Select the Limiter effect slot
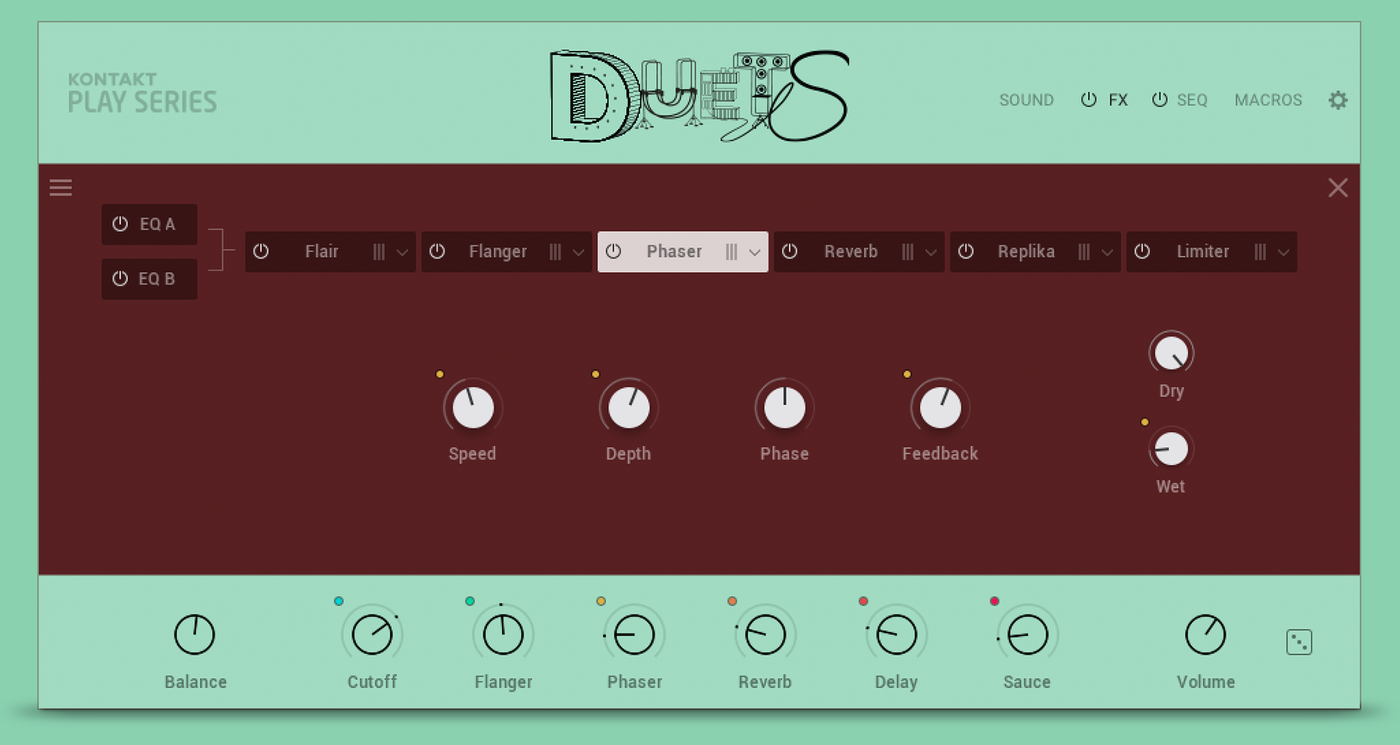Screen dimensions: 1400x745 (x=1211, y=252)
